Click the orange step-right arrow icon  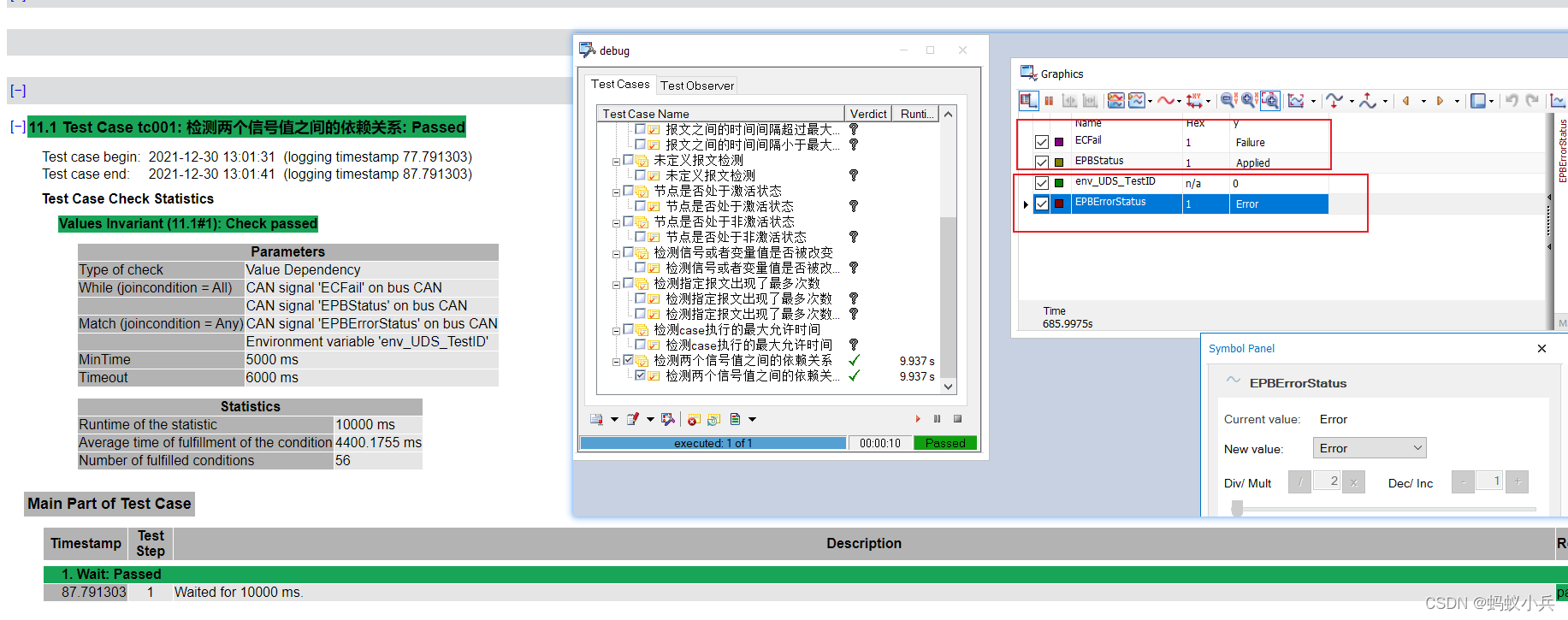click(x=1440, y=101)
